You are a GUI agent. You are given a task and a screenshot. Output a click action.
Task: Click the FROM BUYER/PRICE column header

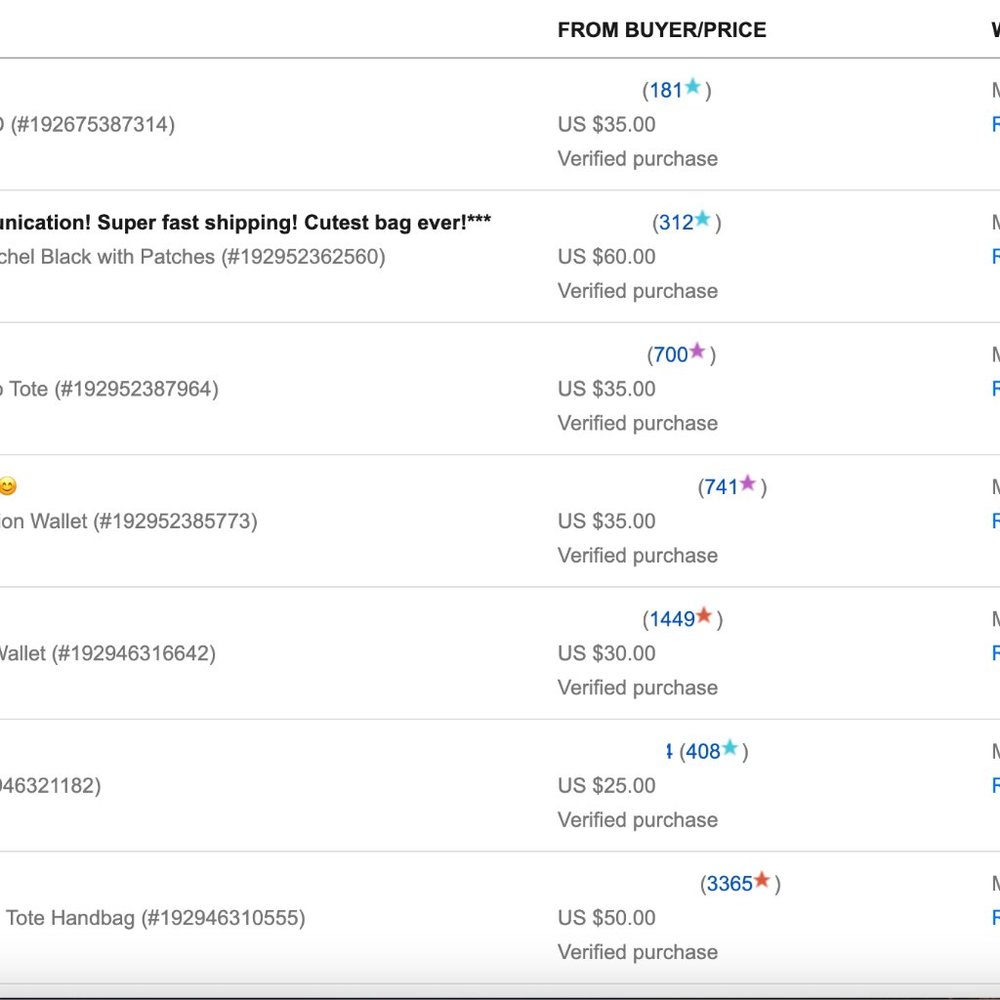(x=662, y=30)
